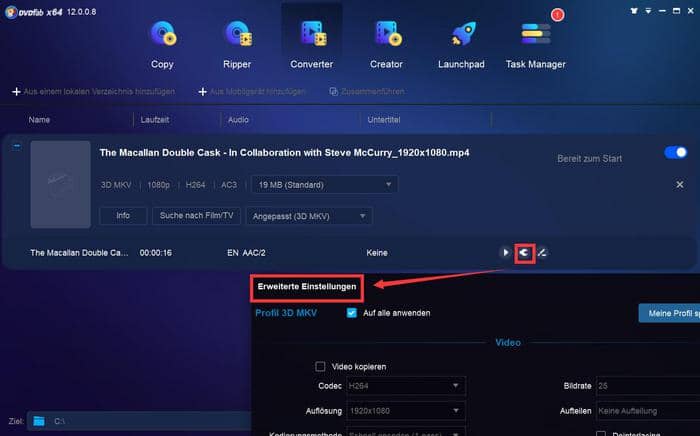Open the 19 MB (Standard) size dropdown

pos(325,185)
